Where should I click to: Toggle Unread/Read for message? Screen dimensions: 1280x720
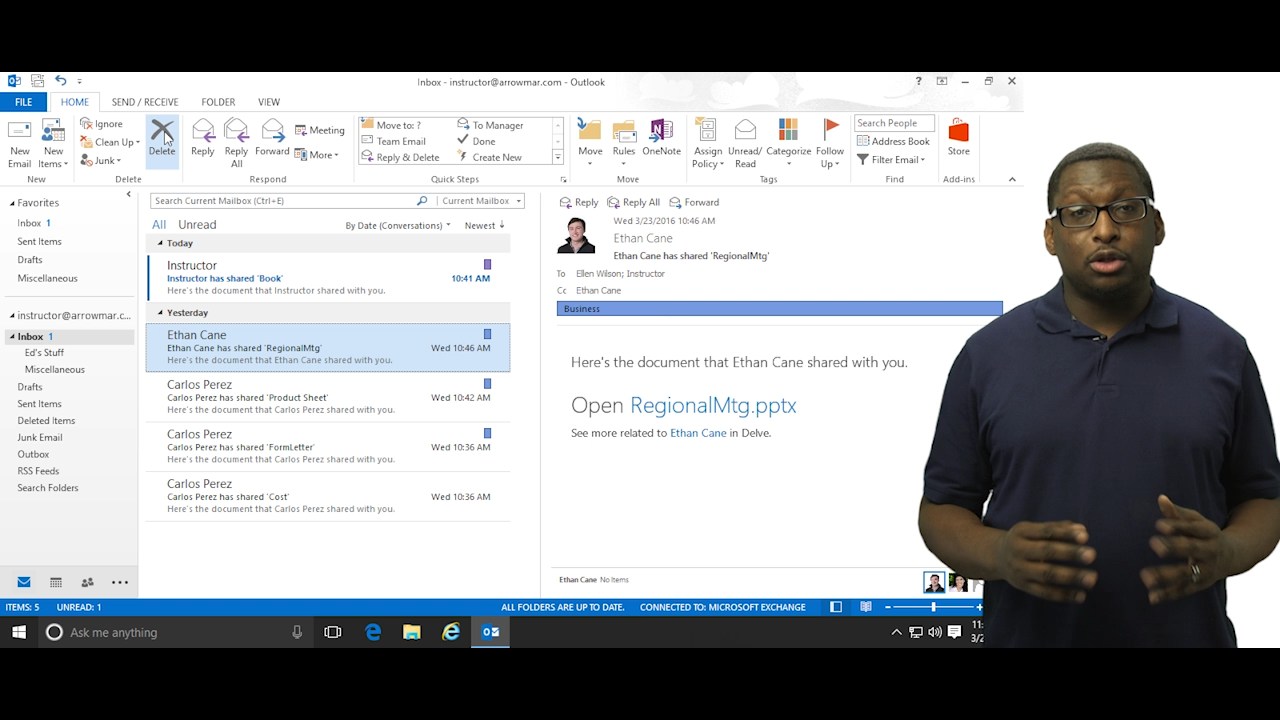click(x=745, y=143)
